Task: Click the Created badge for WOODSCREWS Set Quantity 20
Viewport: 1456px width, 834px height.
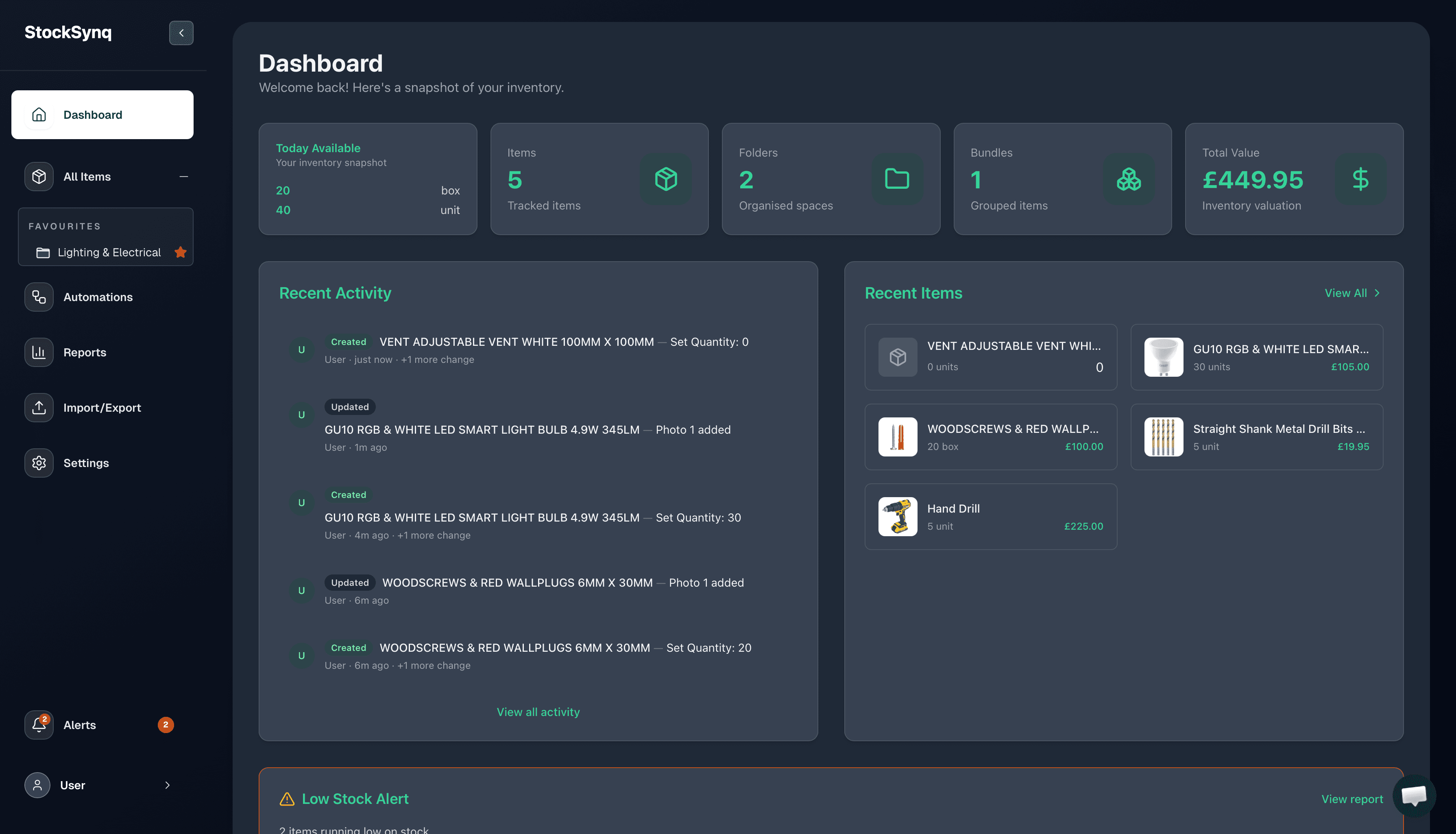Action: coord(348,647)
